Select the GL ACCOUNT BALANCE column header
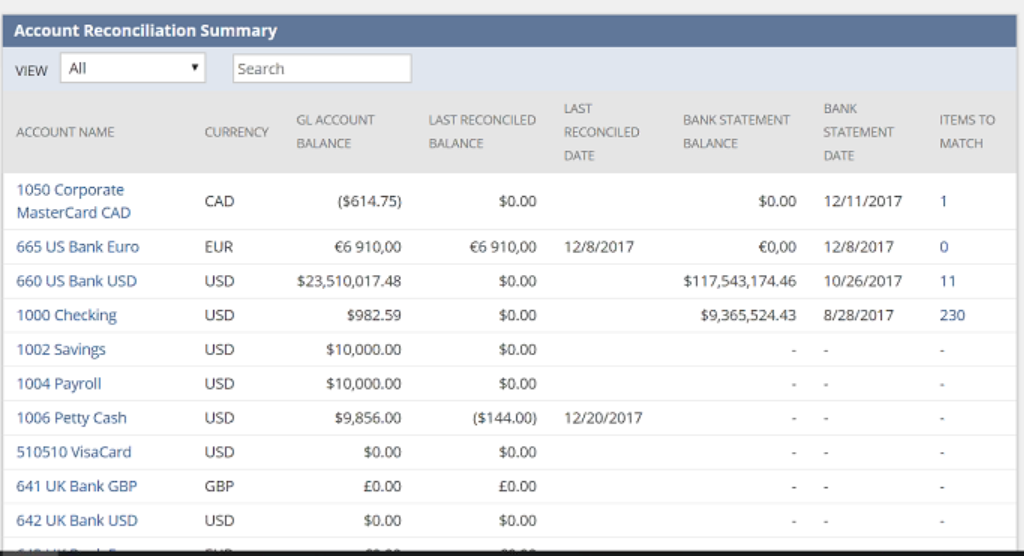Viewport: 1024px width, 556px height. [x=336, y=131]
